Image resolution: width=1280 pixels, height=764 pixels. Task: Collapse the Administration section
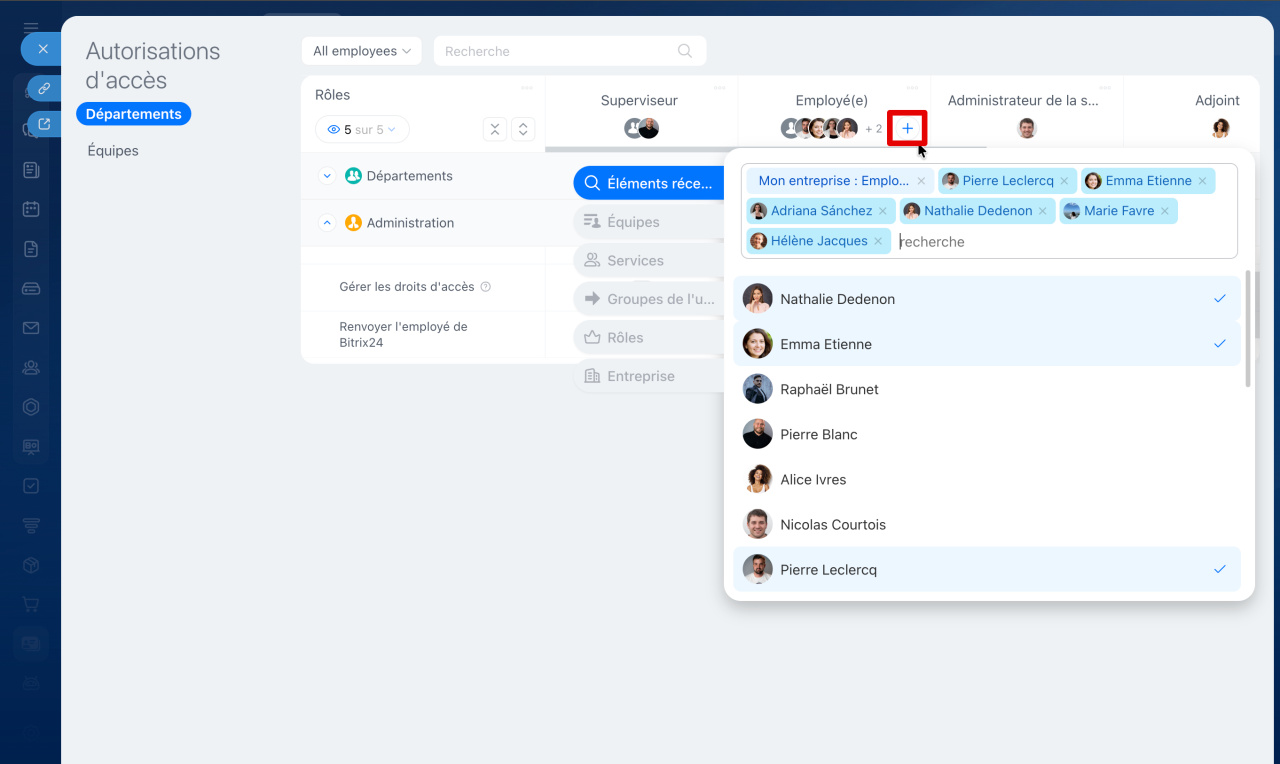coord(327,223)
